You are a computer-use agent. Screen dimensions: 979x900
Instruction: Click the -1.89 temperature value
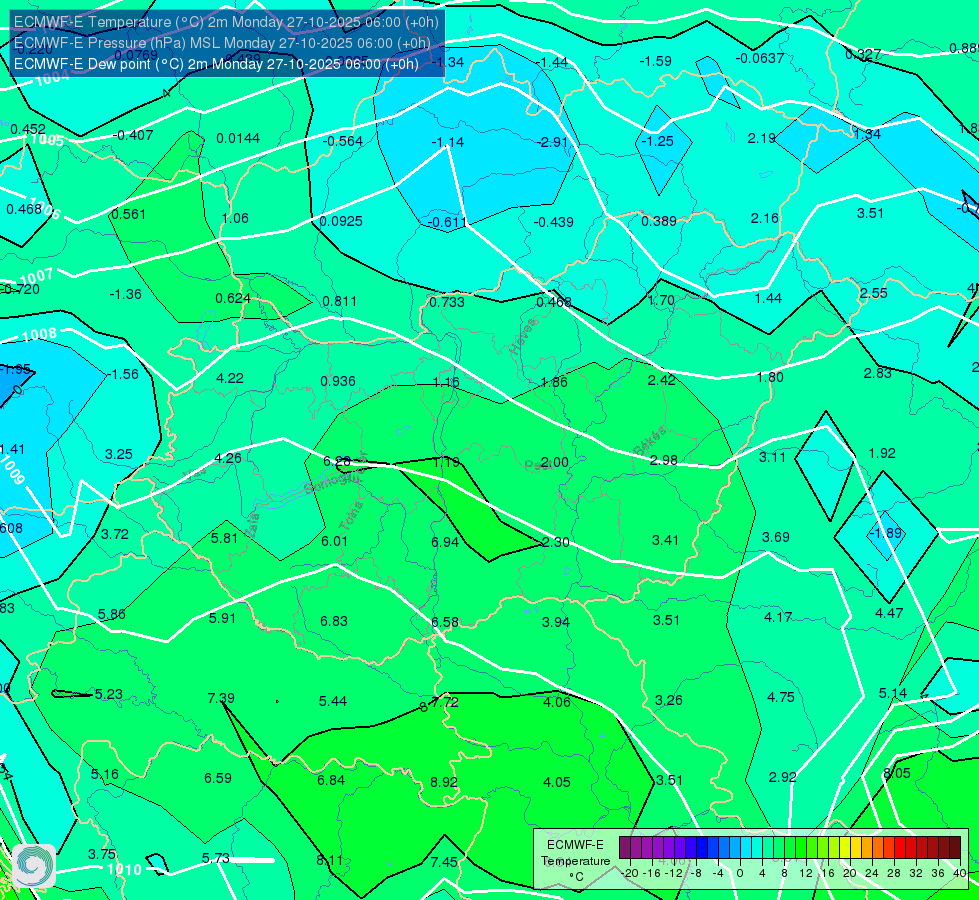point(885,533)
